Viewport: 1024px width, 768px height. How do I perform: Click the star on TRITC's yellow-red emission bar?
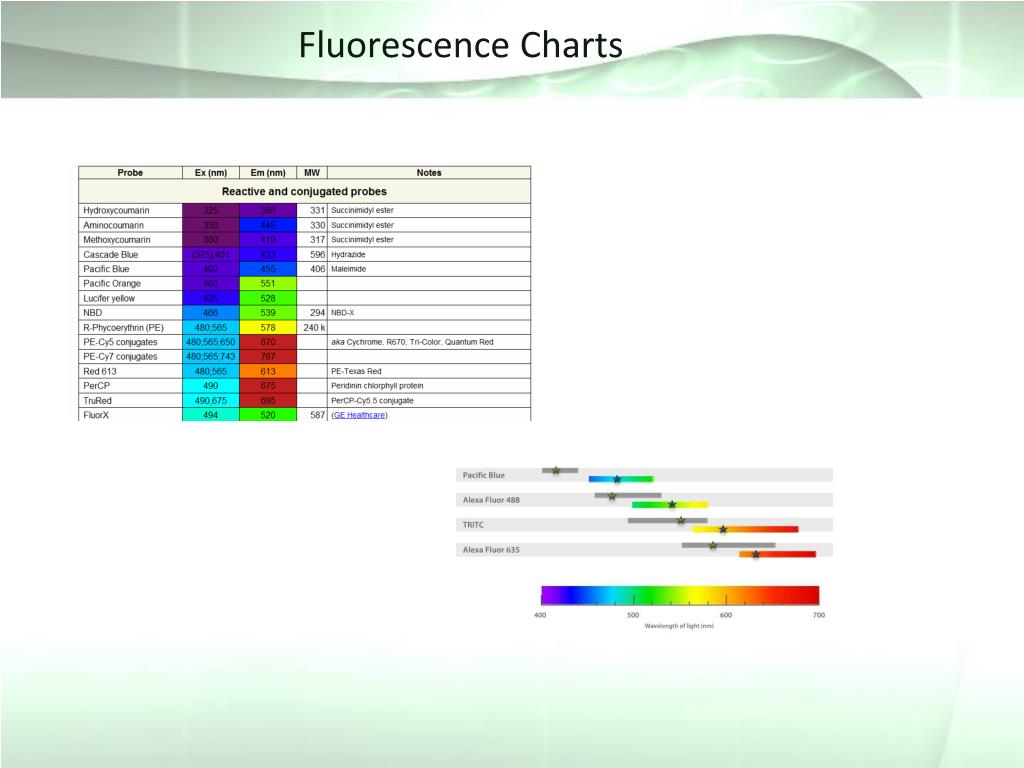pyautogui.click(x=723, y=529)
